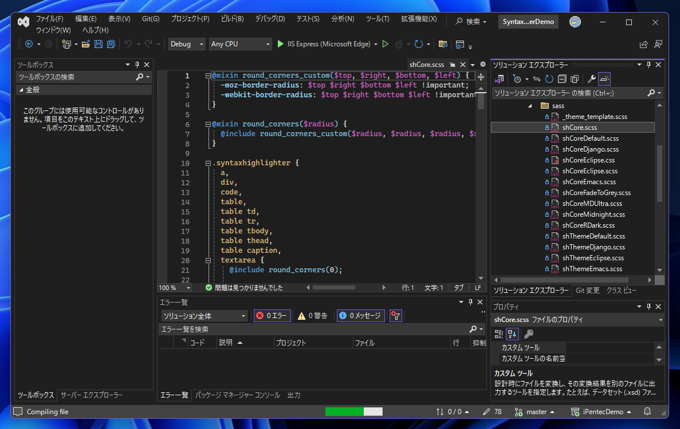Image resolution: width=680 pixels, height=429 pixels.
Task: Click the Save All toolbar icon
Action: coord(111,44)
